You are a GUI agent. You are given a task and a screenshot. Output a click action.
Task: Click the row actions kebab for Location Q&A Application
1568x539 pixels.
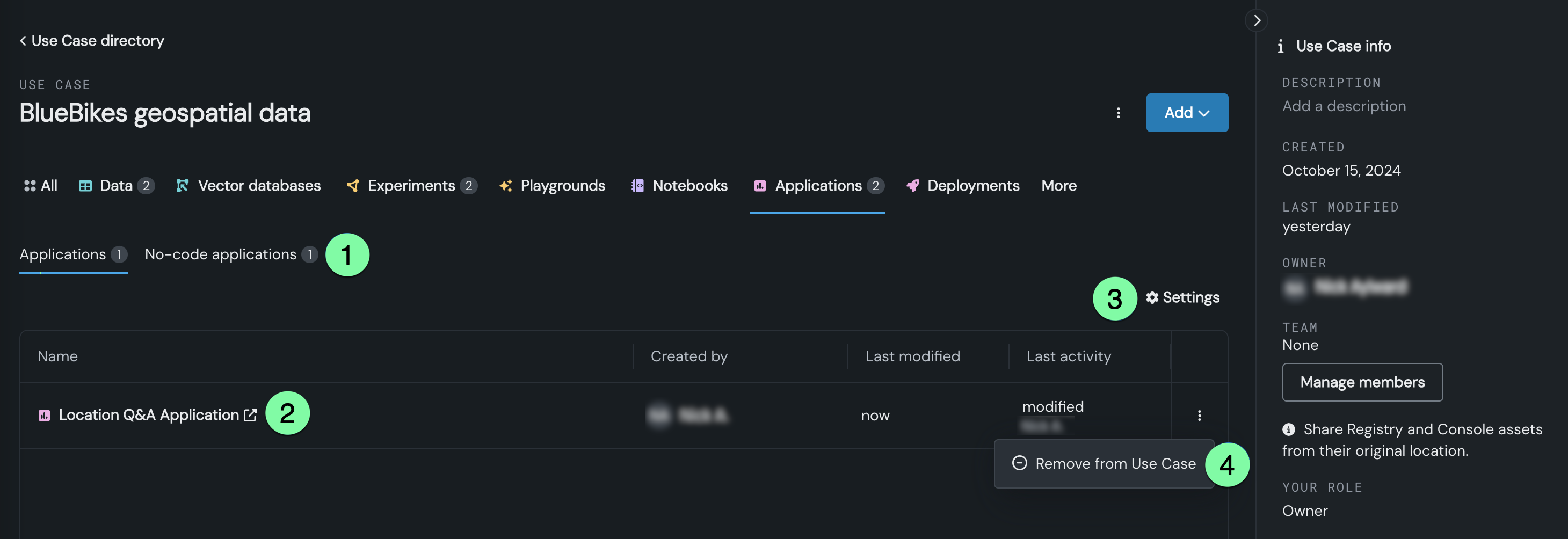click(1199, 416)
